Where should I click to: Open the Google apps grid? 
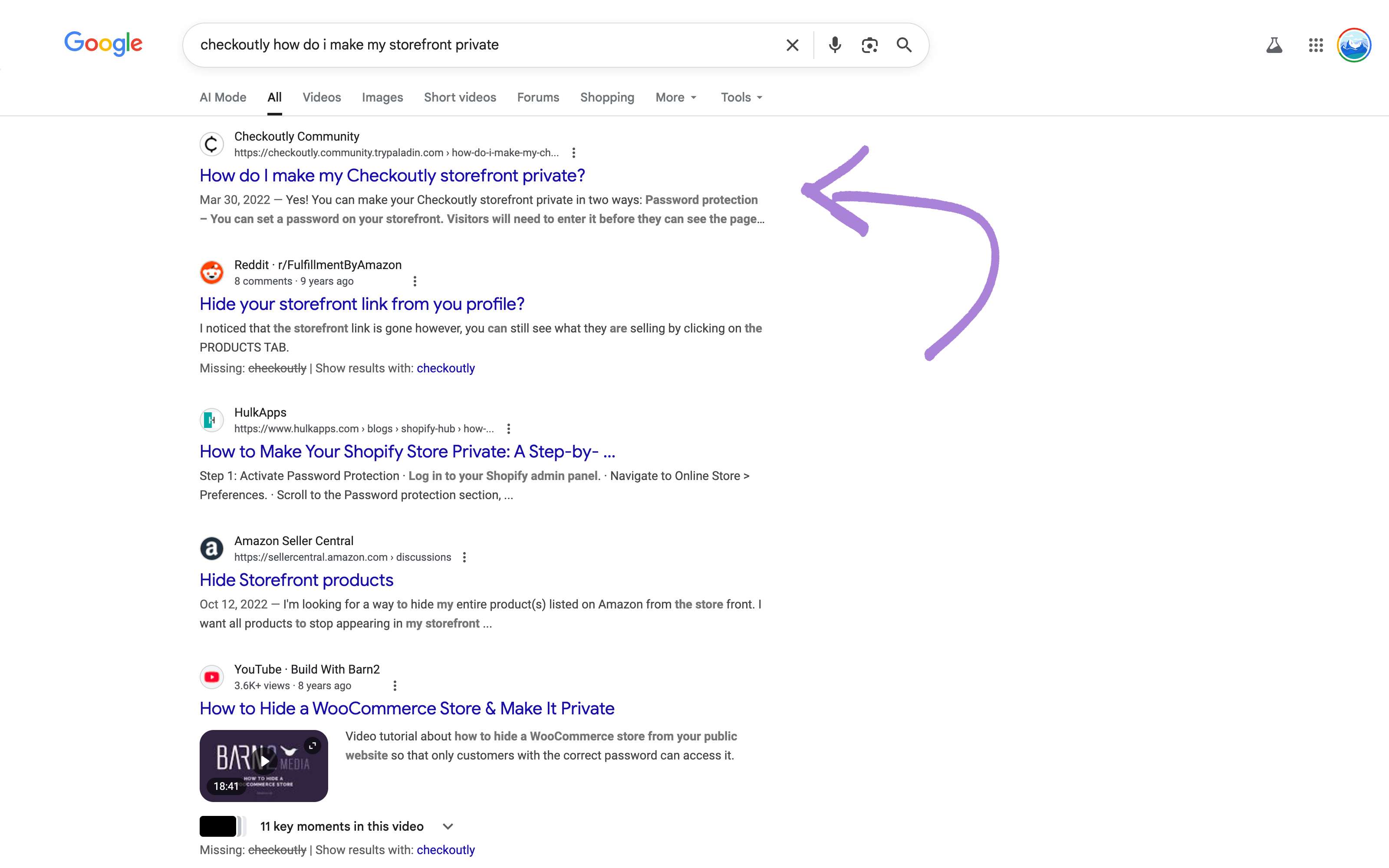coord(1316,45)
